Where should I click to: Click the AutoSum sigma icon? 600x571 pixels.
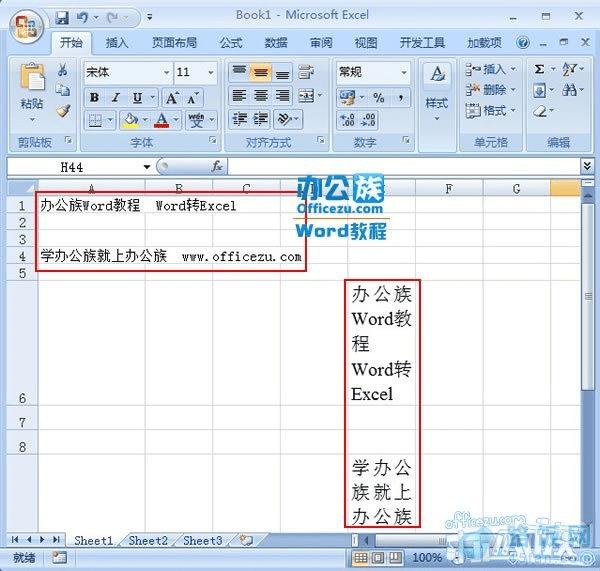pos(539,69)
